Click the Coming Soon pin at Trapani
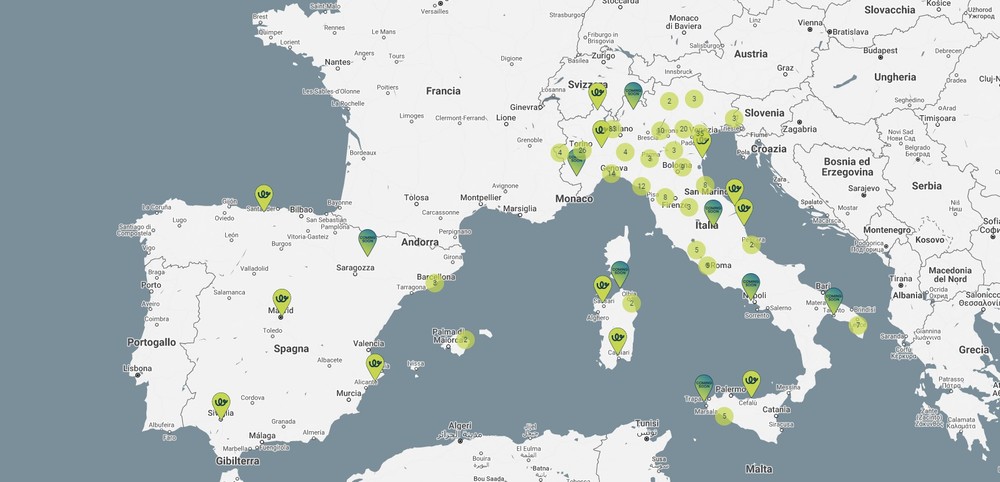Viewport: 1000px width, 482px height. point(704,385)
